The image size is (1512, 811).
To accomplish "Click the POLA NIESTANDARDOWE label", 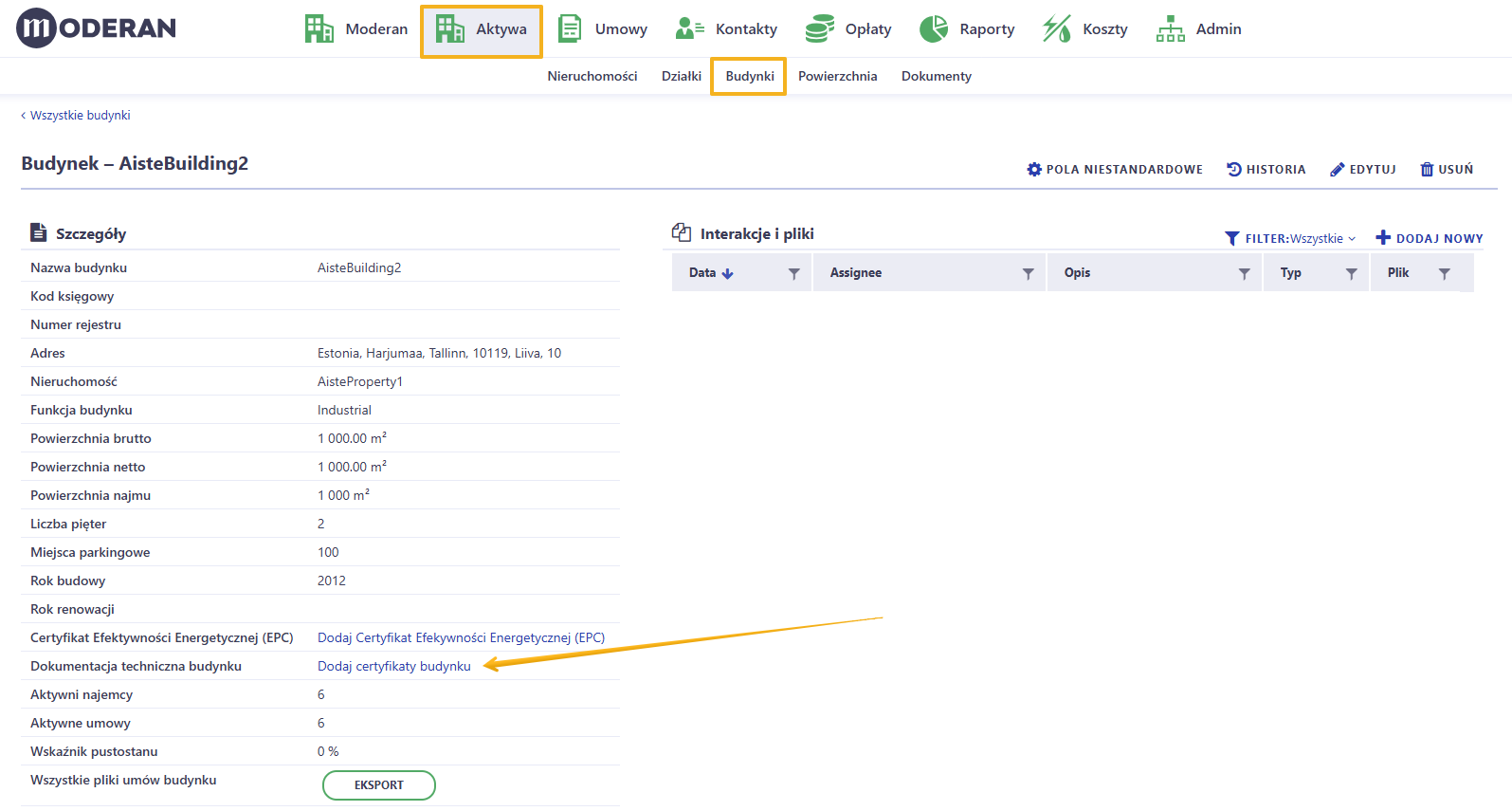I will click(x=1124, y=169).
